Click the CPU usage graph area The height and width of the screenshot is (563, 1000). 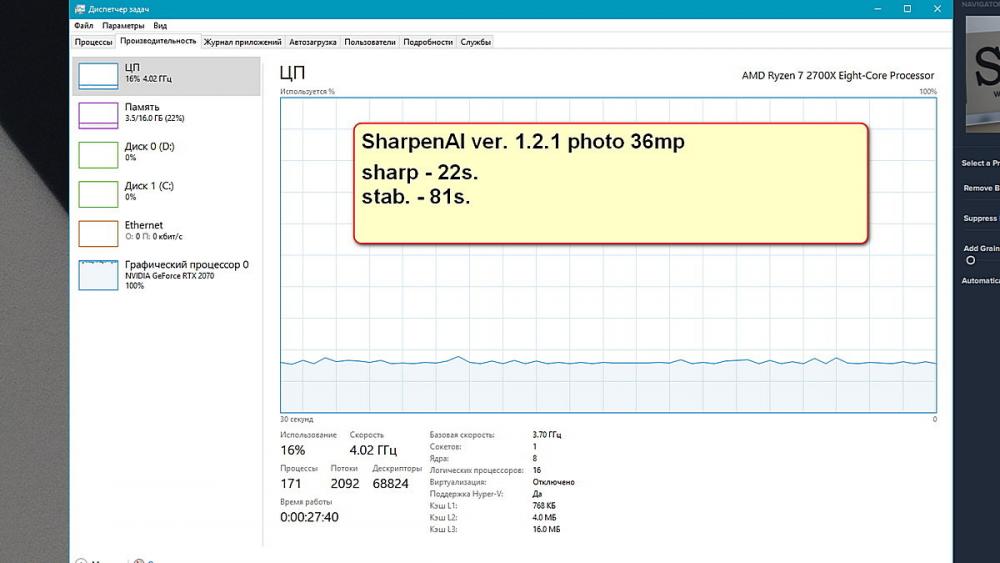coord(608,255)
